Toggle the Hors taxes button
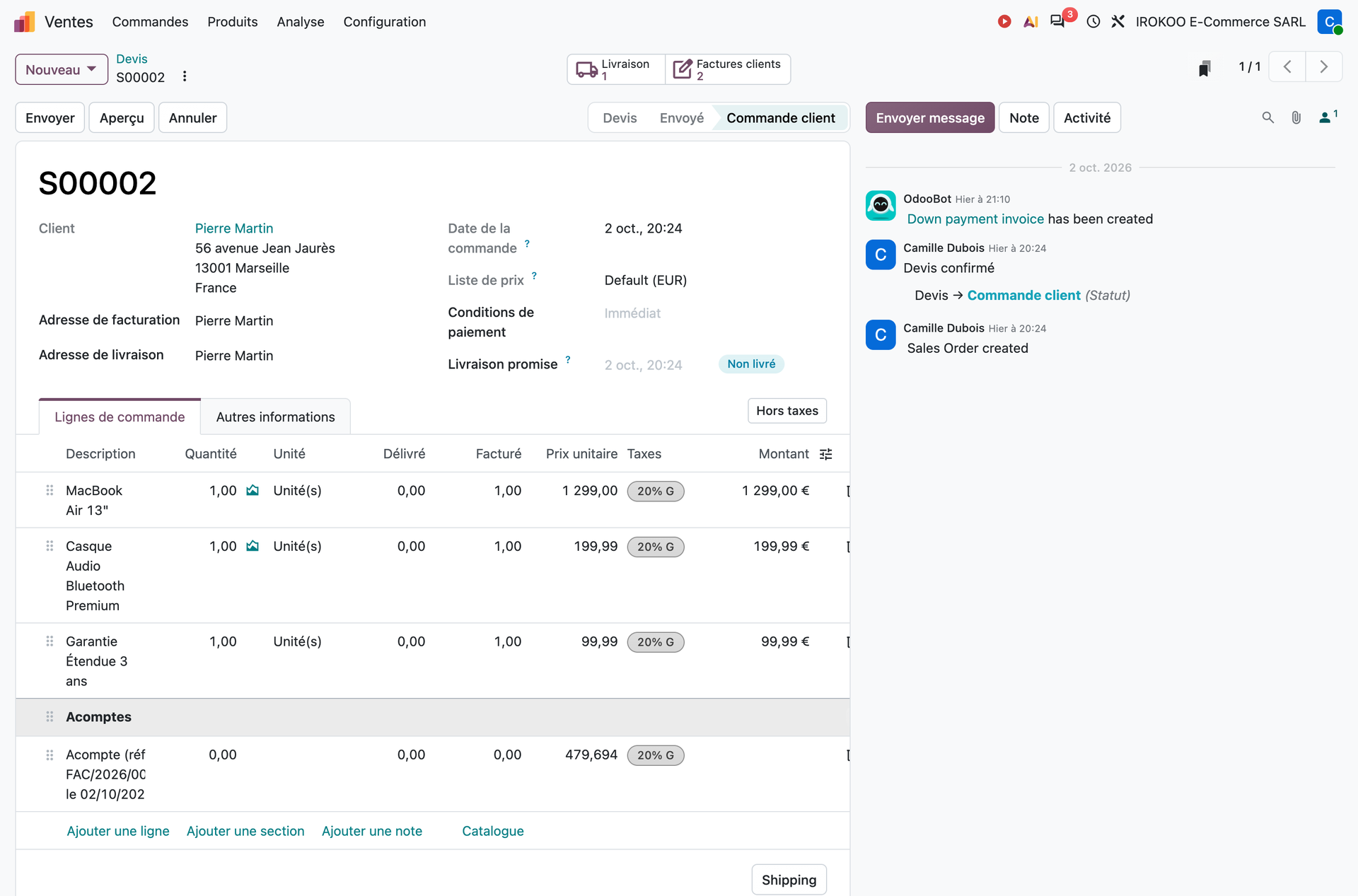This screenshot has width=1358, height=896. point(787,411)
